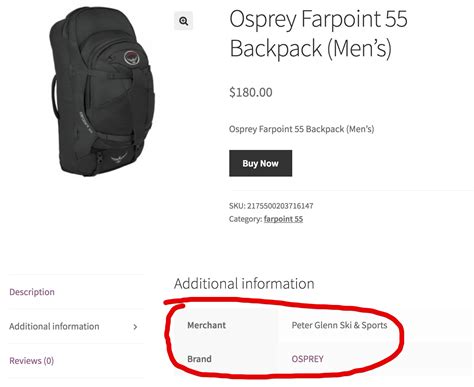Click the white Osprey bird logo on pack bottom

(119, 157)
